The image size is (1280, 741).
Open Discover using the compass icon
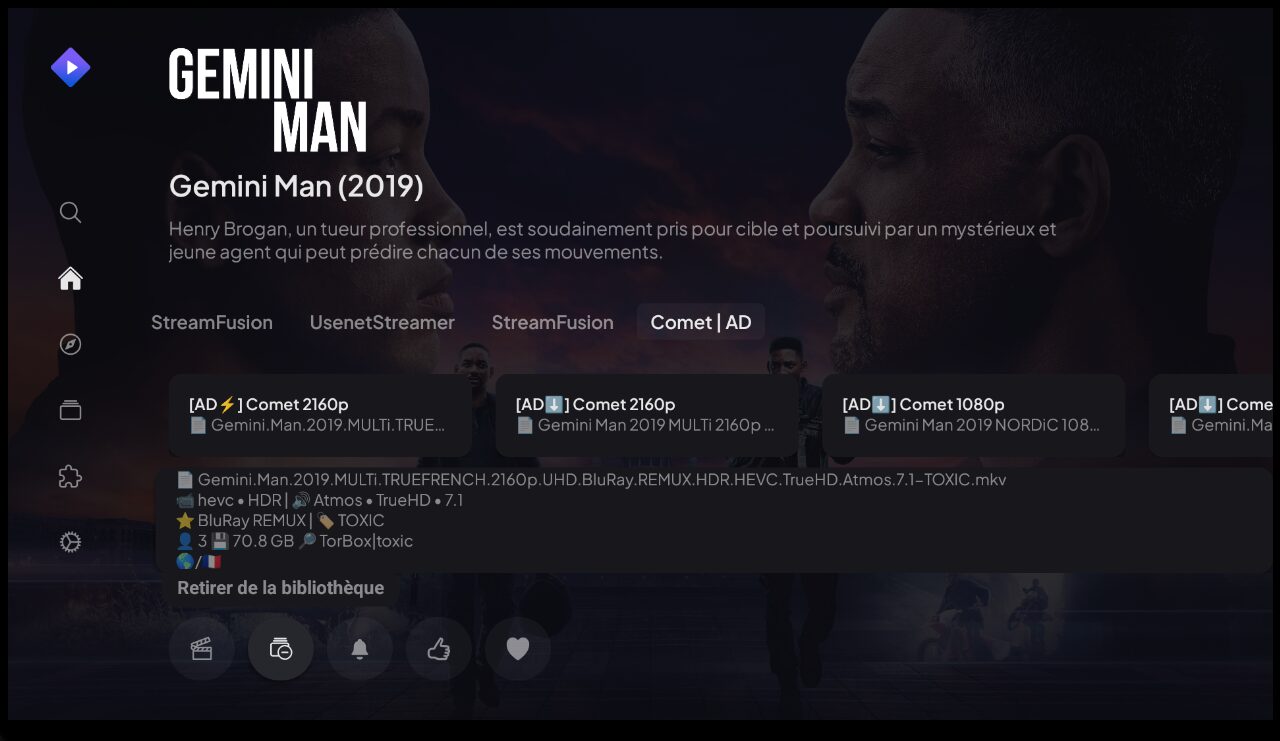[70, 344]
